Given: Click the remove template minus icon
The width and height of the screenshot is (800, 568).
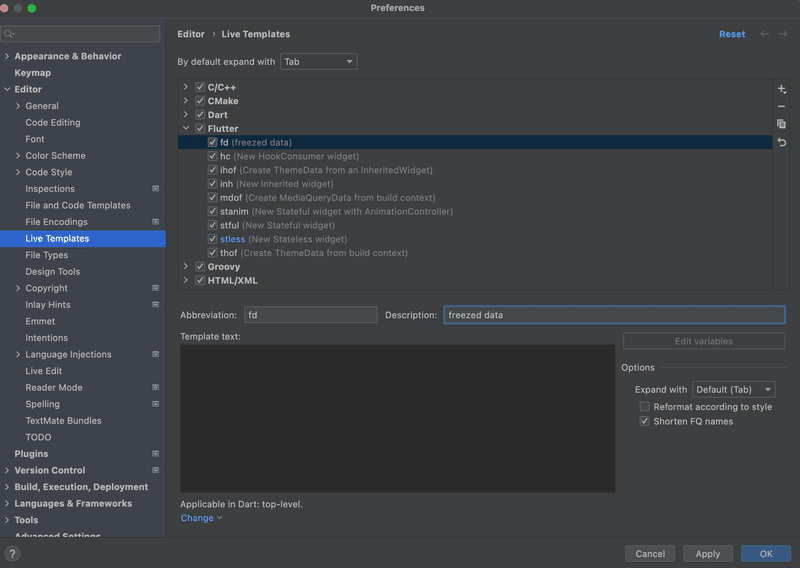Looking at the screenshot, I should click(x=781, y=107).
